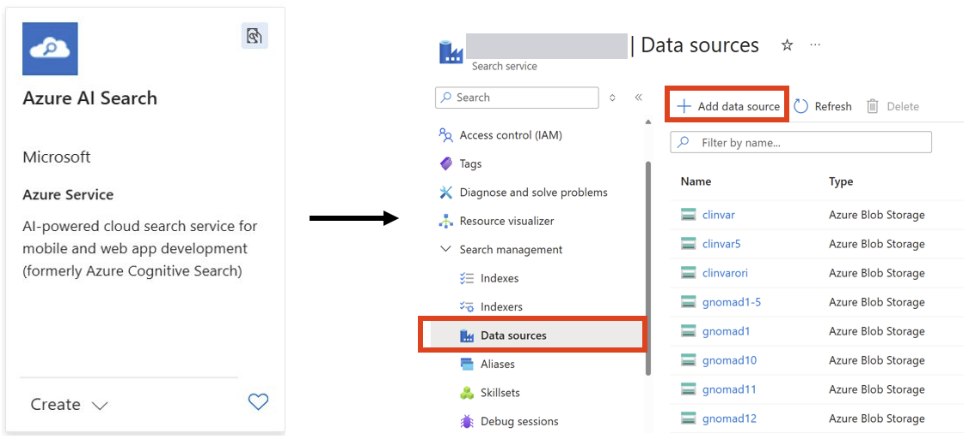Click the Azure AI Search title
This screenshot has width=969, height=439.
(90, 98)
